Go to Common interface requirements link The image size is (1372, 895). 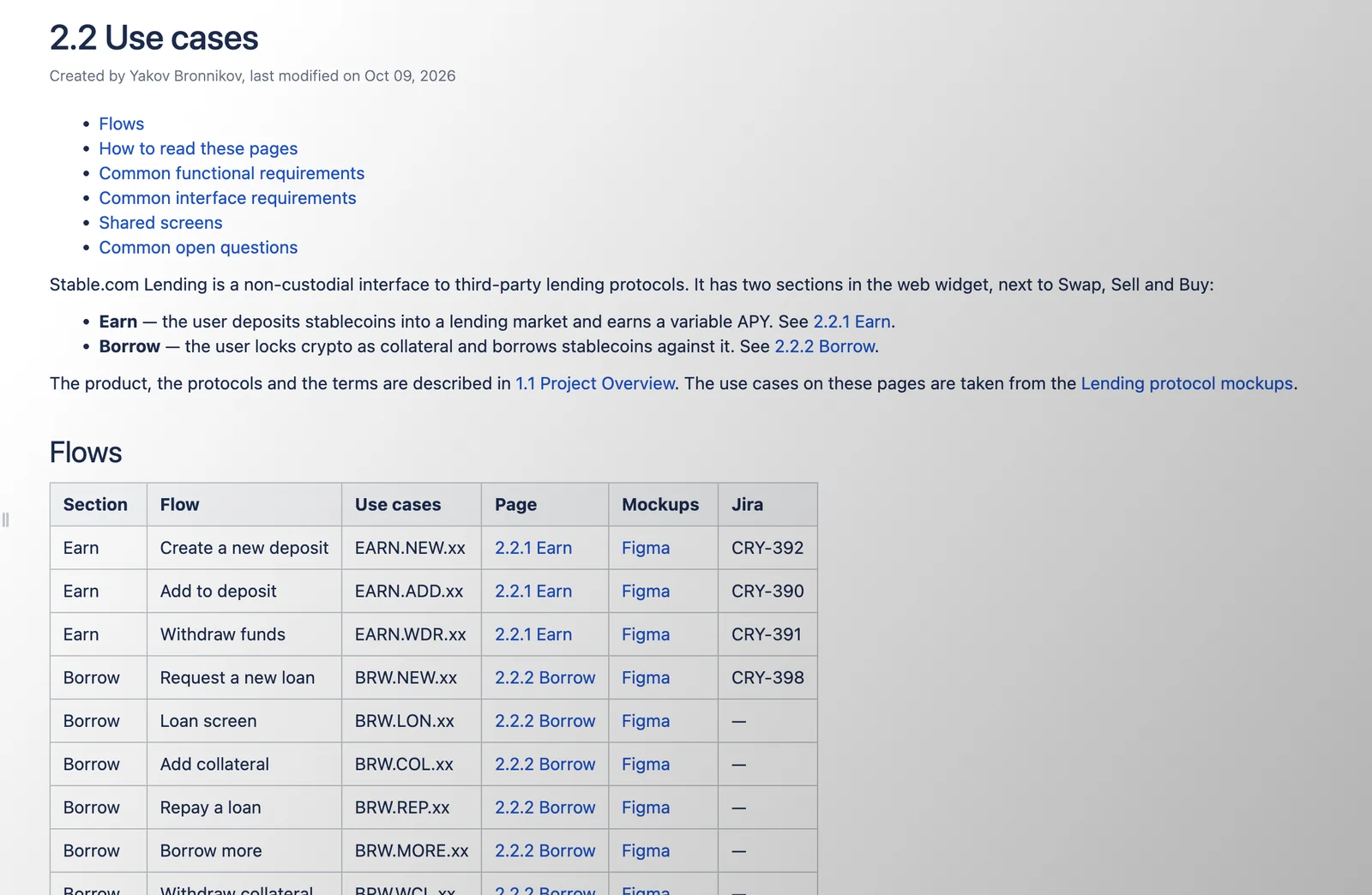tap(227, 198)
